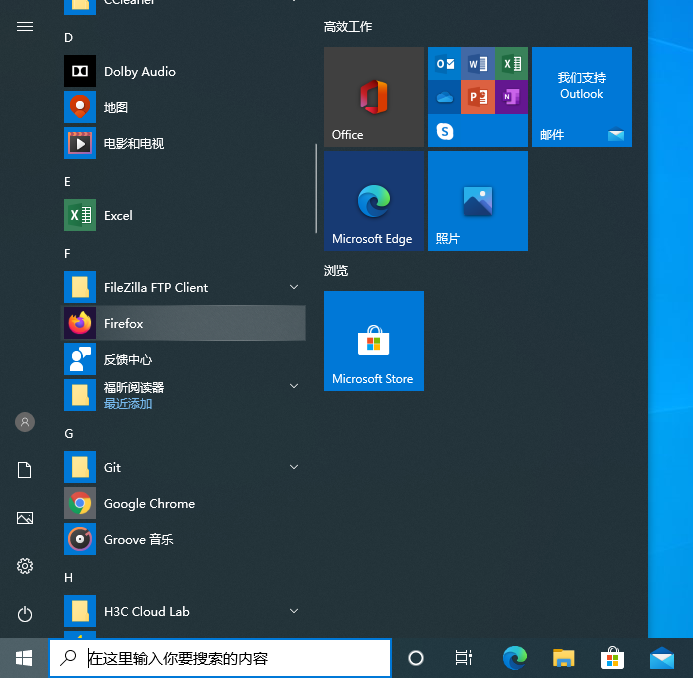This screenshot has height=678, width=693.
Task: Open Word icon in Office tile group
Action: coord(478,64)
